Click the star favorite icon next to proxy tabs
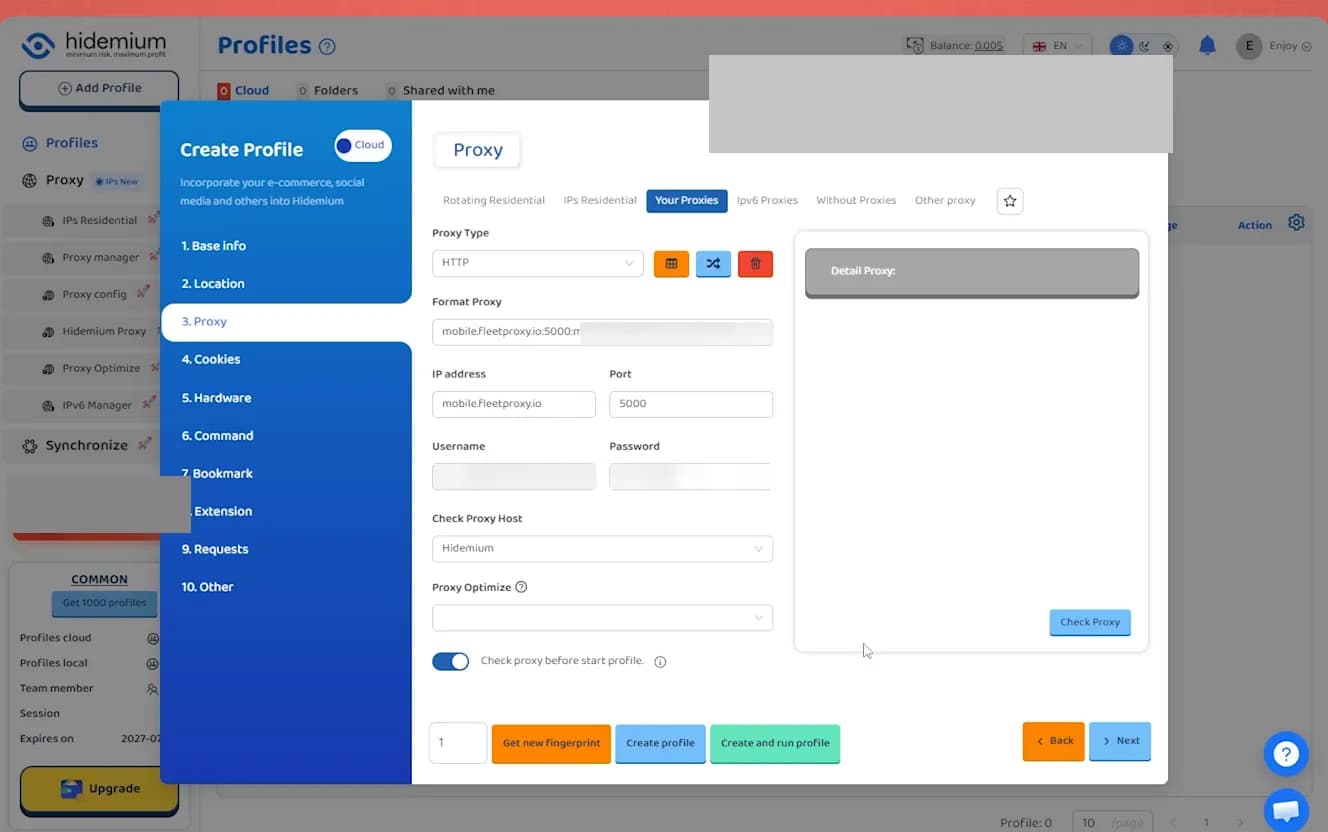The height and width of the screenshot is (832, 1328). tap(1010, 201)
